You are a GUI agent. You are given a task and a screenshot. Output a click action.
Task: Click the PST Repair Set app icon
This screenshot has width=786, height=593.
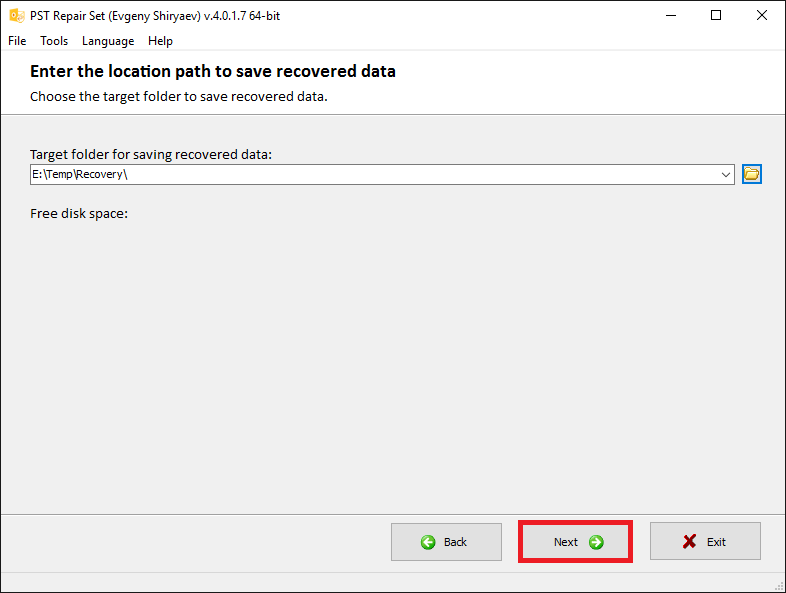17,16
